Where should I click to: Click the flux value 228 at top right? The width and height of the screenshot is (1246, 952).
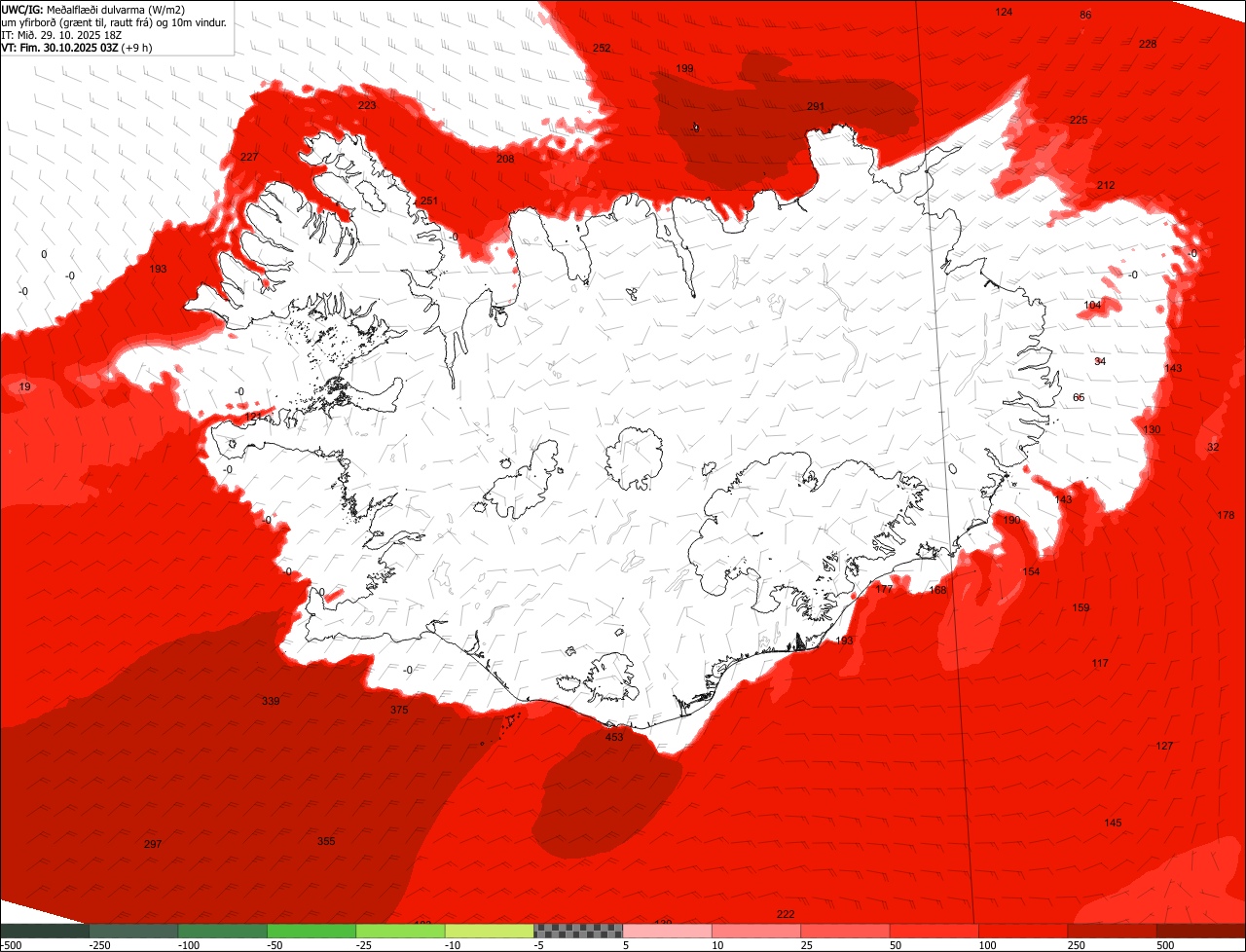click(x=1148, y=45)
